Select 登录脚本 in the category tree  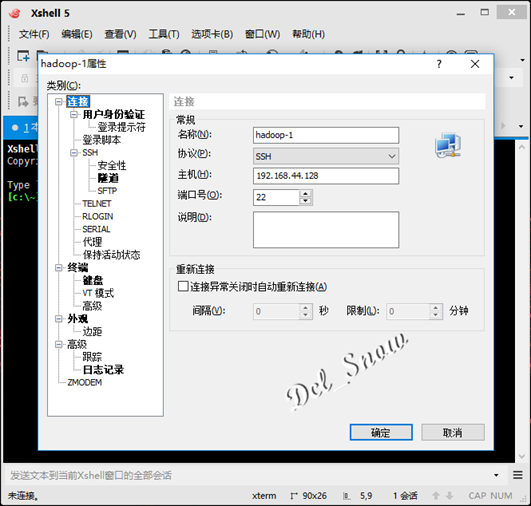pos(102,140)
